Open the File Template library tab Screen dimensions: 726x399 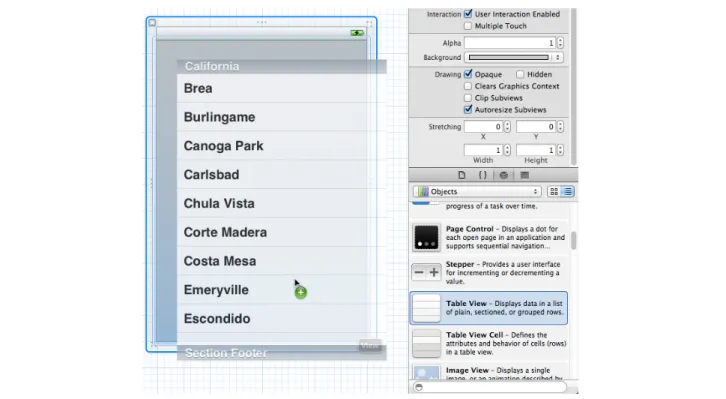pyautogui.click(x=461, y=175)
